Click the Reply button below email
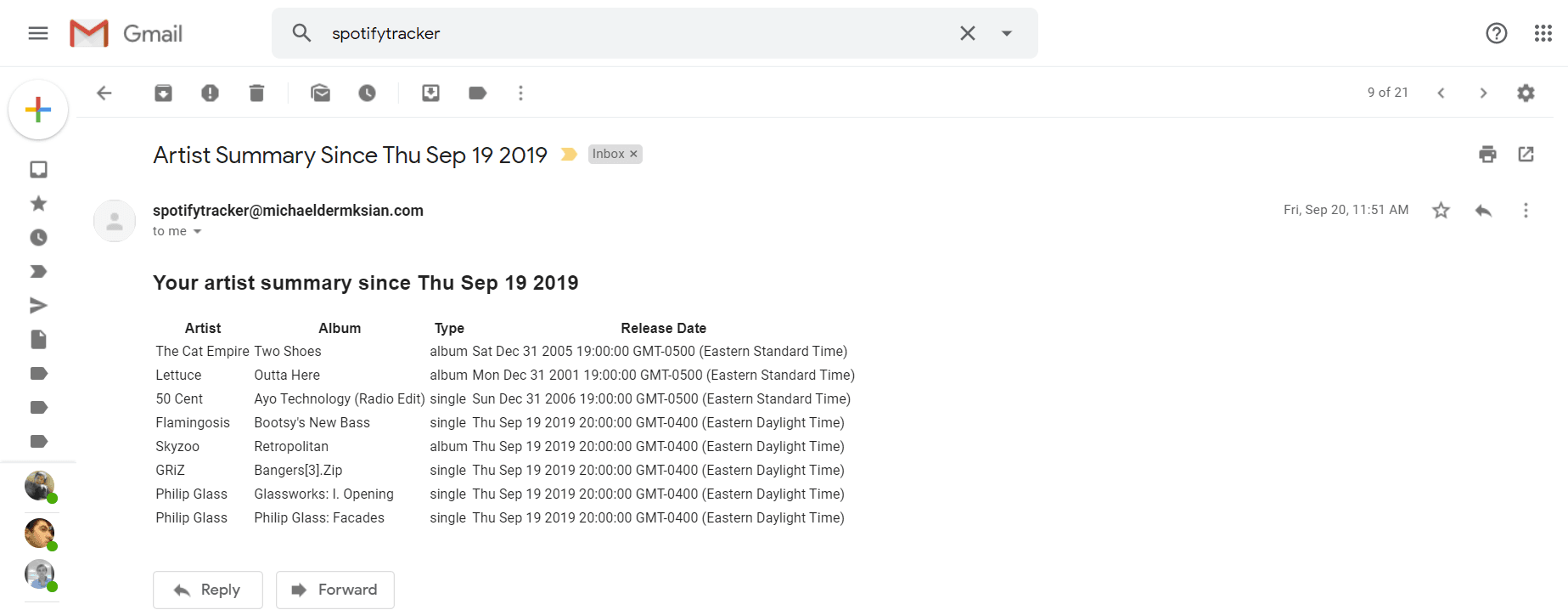 tap(208, 590)
